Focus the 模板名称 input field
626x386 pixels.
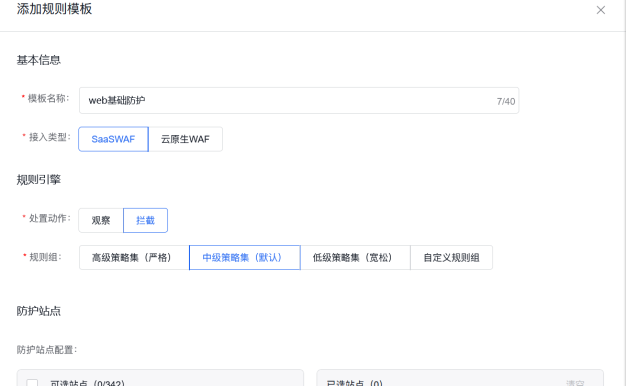tap(299, 101)
